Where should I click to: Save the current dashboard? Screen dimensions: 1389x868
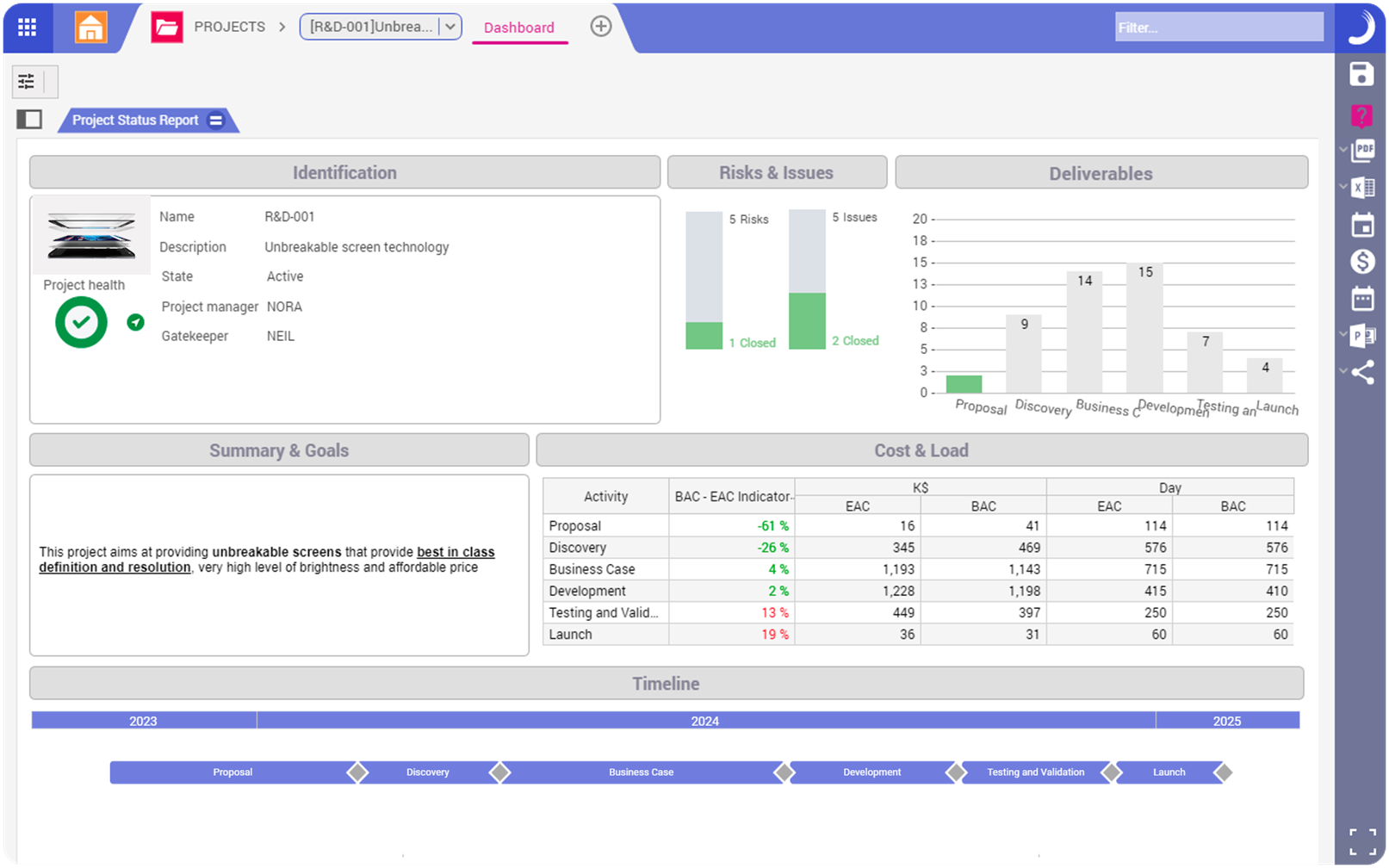pos(1361,75)
